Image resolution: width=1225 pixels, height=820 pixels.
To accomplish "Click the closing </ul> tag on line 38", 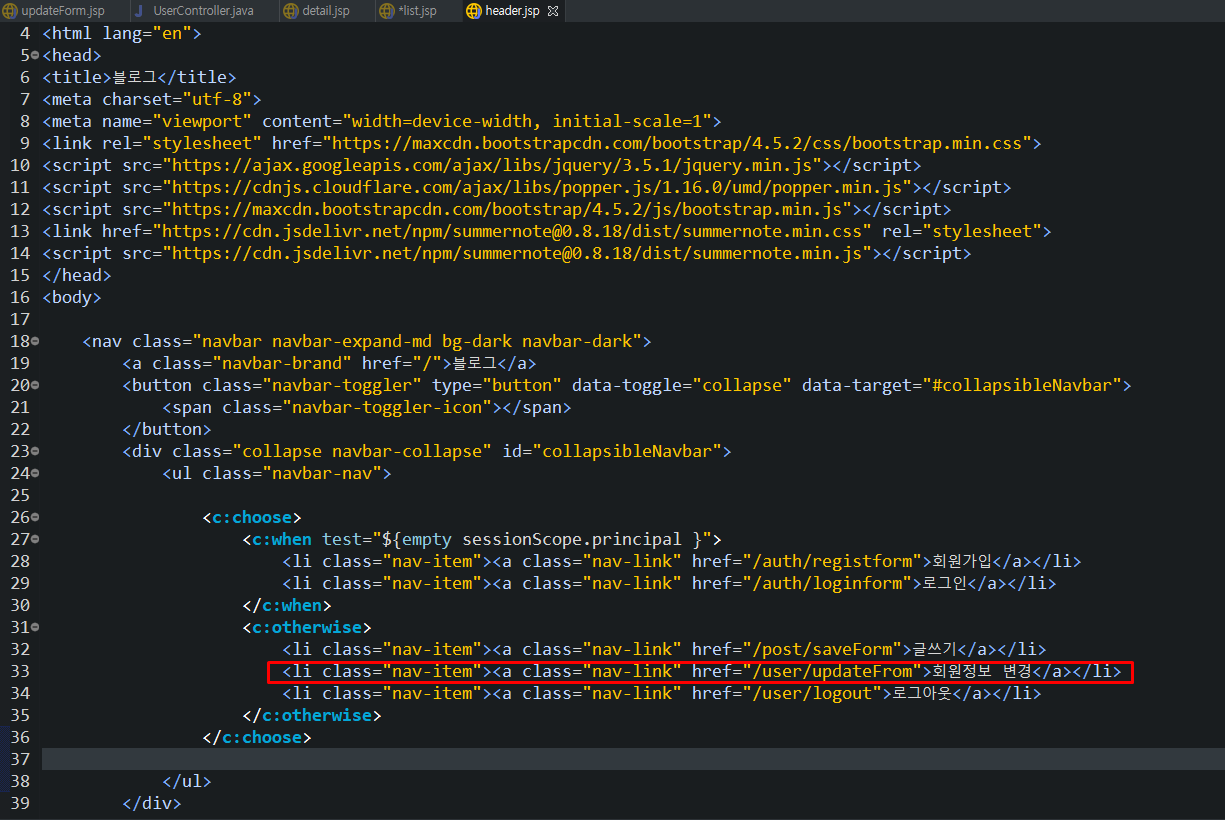I will (187, 781).
